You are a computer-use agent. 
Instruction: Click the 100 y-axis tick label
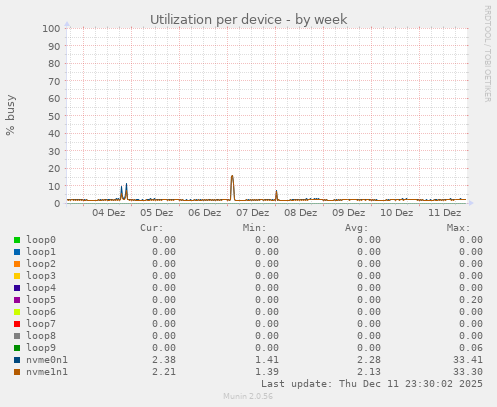(x=51, y=28)
